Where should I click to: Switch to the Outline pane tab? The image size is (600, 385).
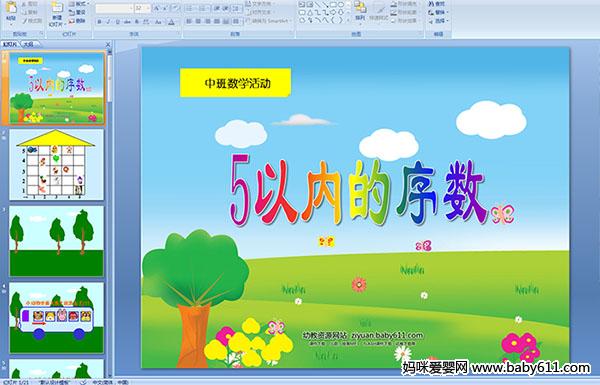coord(29,44)
